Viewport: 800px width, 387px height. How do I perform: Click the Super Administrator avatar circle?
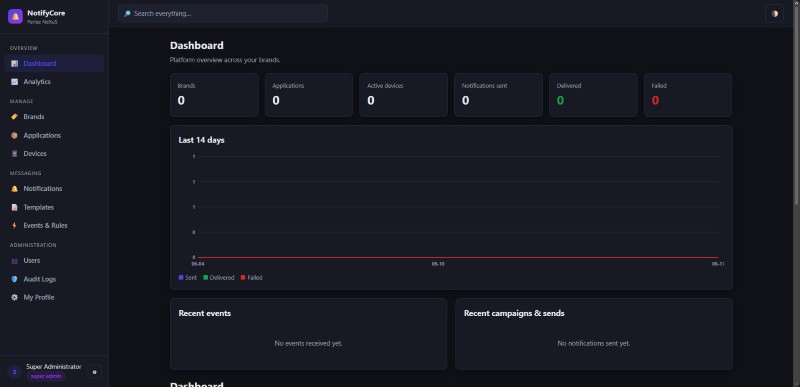pyautogui.click(x=14, y=372)
